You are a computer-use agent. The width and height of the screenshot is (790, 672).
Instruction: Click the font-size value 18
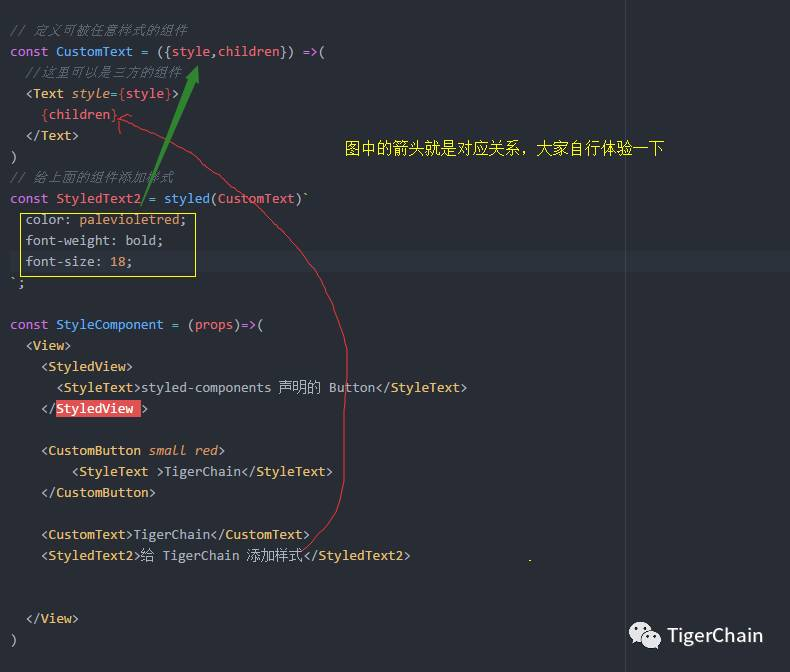click(117, 262)
